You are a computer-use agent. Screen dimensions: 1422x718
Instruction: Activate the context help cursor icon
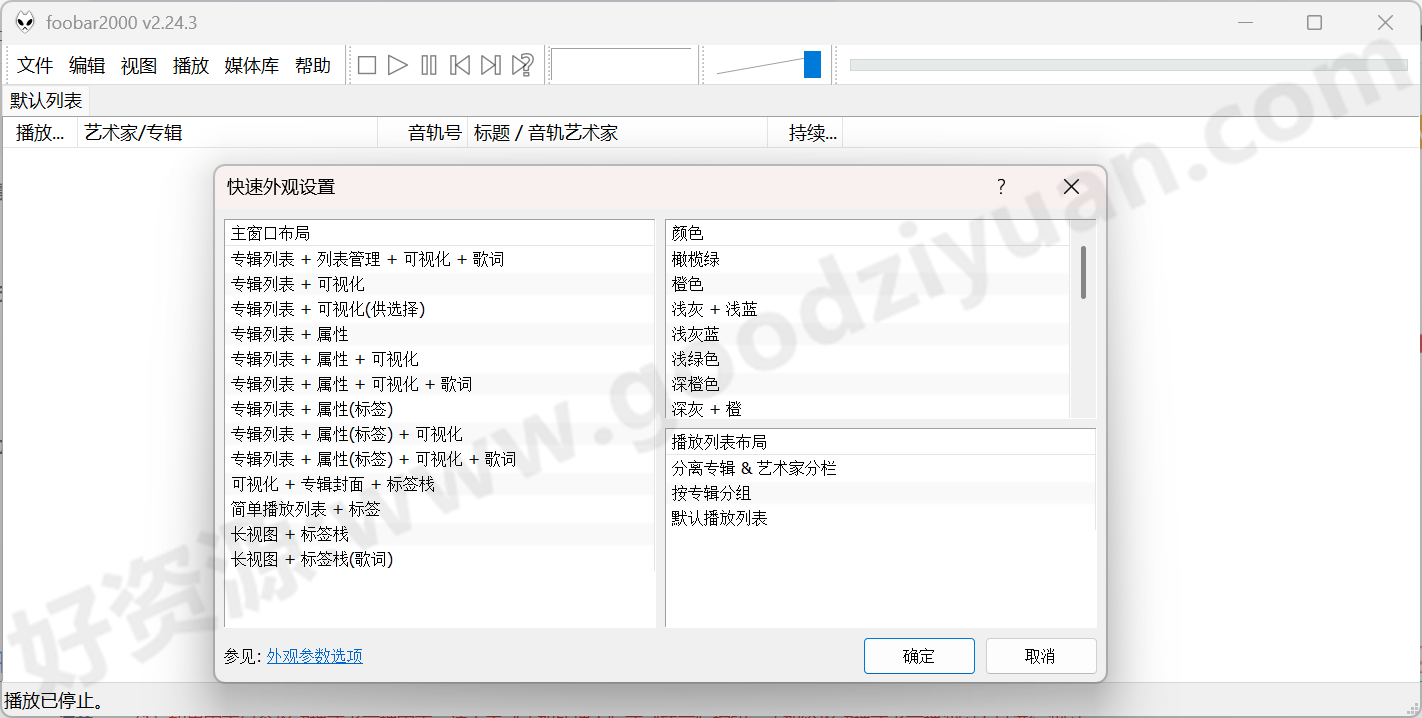pos(521,64)
